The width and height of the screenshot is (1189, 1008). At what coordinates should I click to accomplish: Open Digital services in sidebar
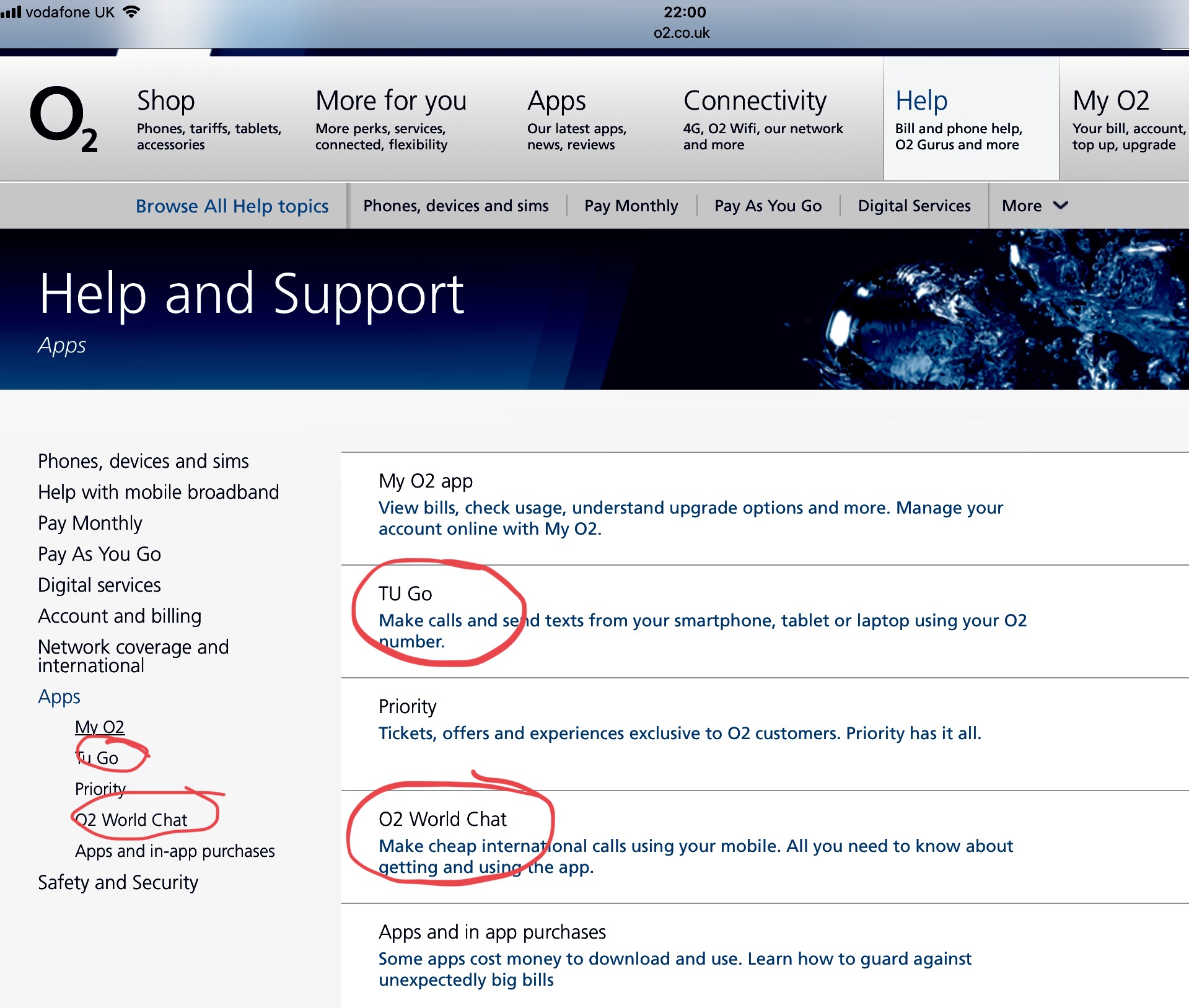(x=99, y=585)
